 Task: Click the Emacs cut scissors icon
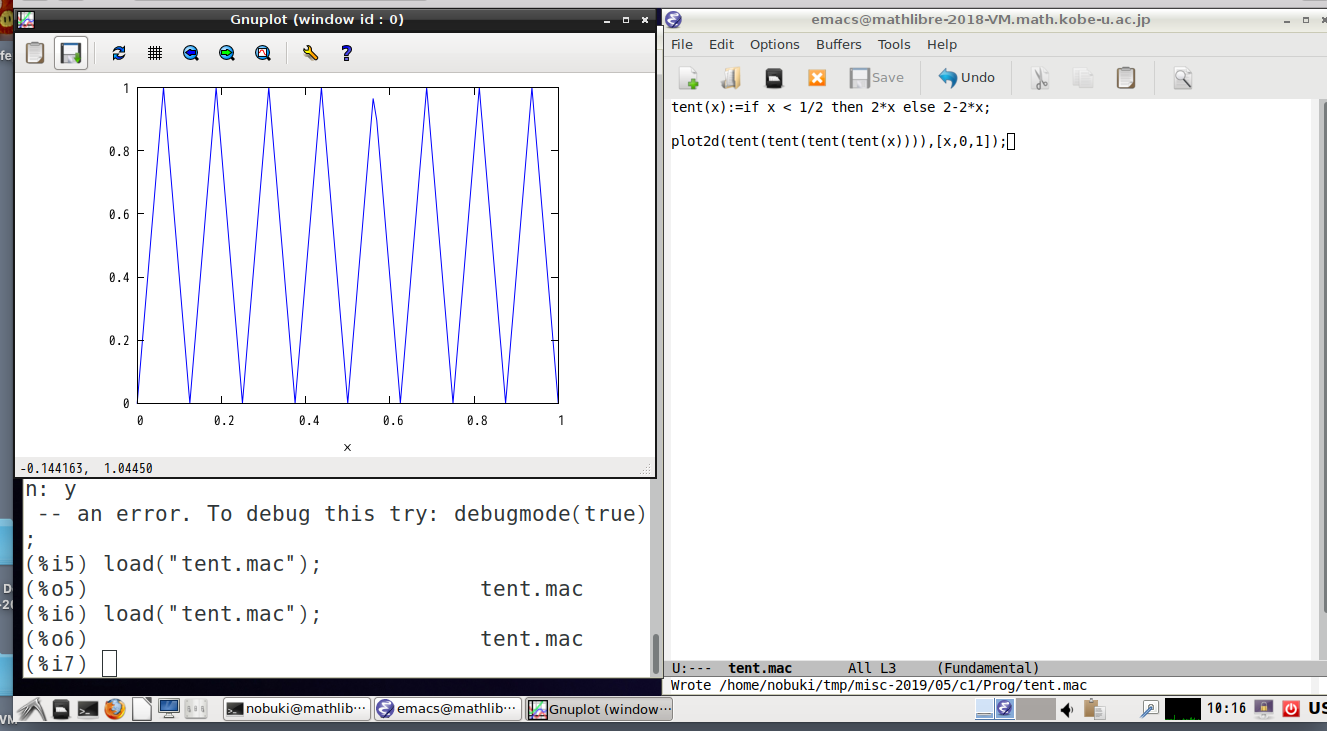point(1040,78)
